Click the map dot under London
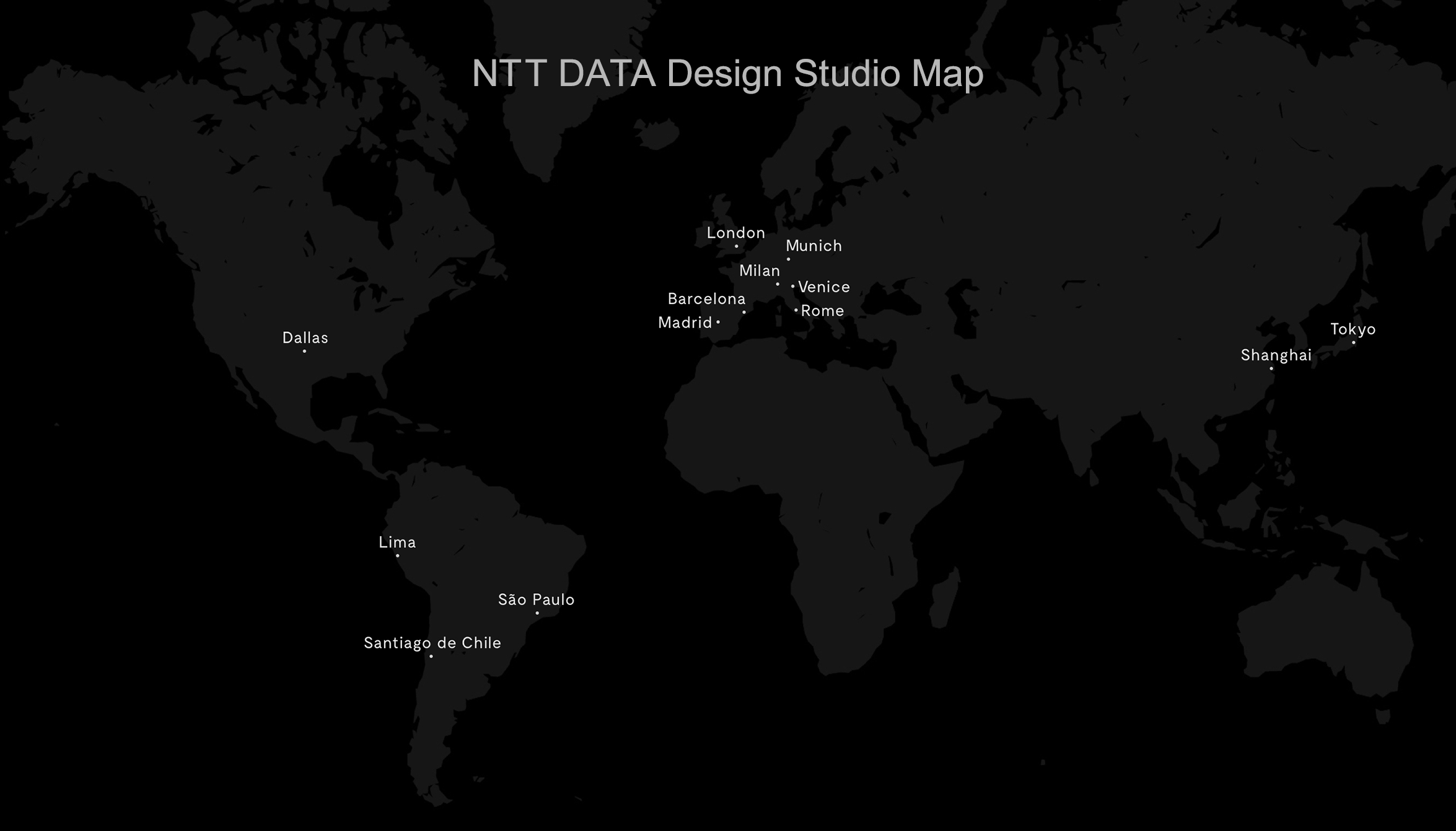The image size is (1456, 831). 736,246
